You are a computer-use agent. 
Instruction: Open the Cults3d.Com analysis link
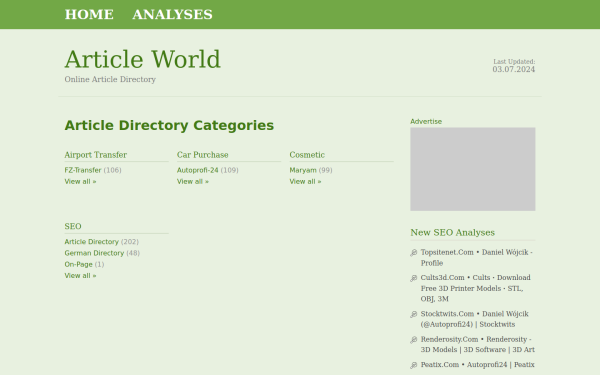[475, 288]
